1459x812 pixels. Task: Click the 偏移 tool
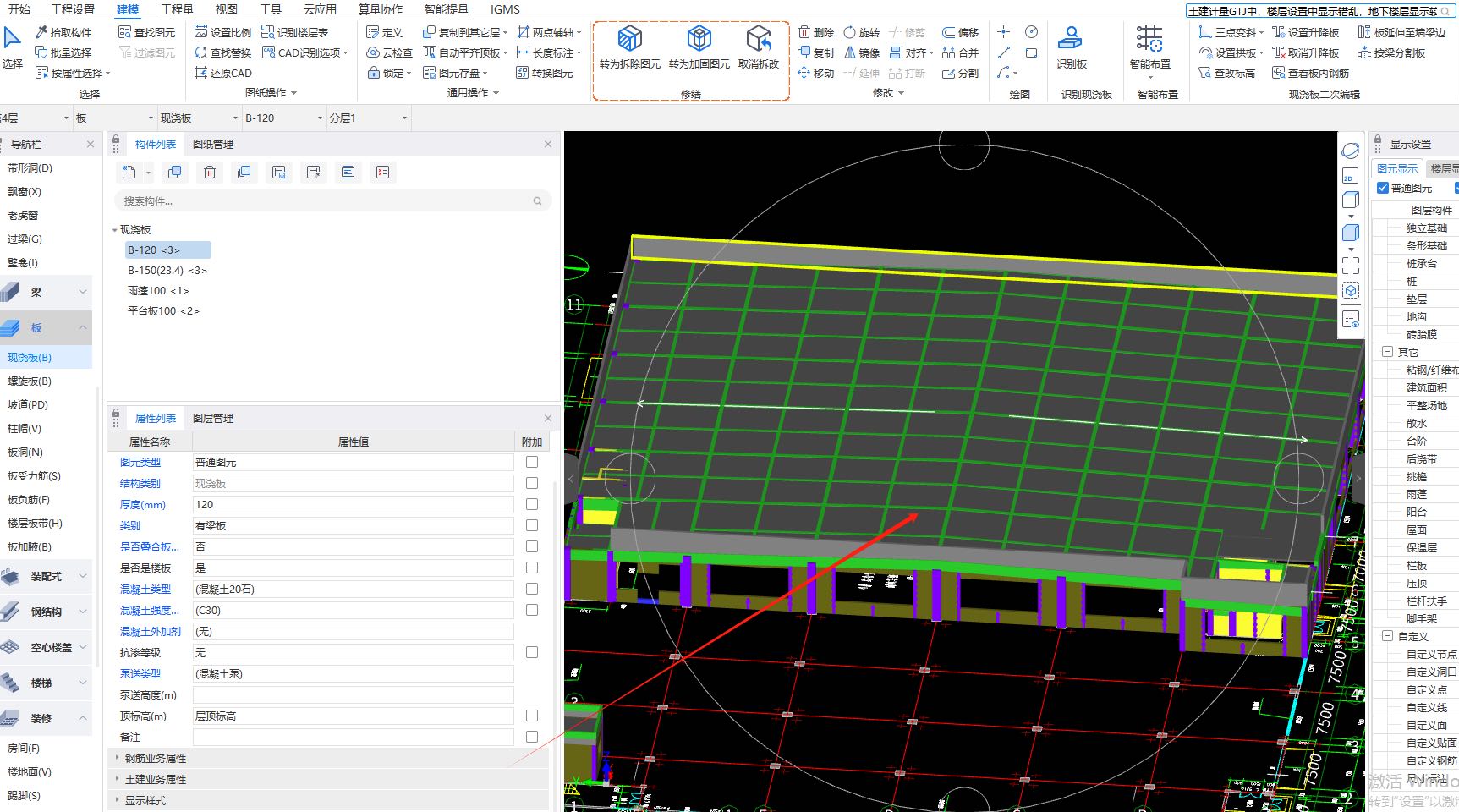click(x=960, y=32)
